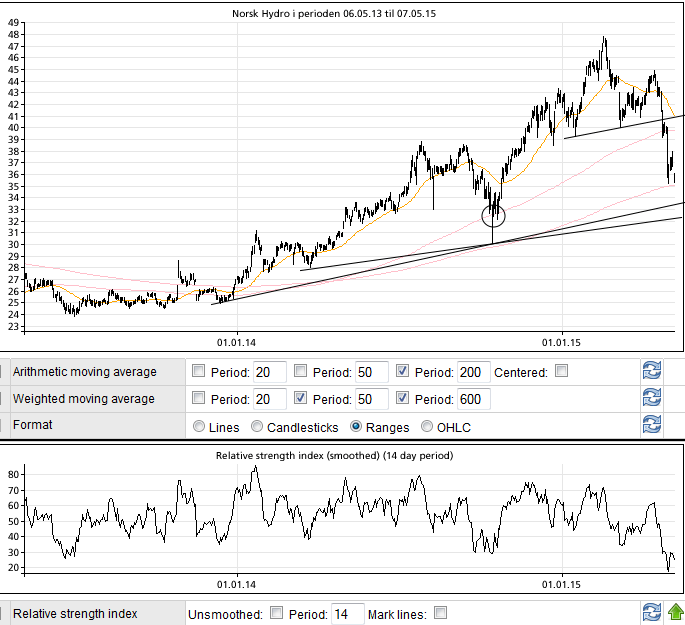Enable the Mark lines checkbox
The image size is (685, 625).
(x=440, y=613)
